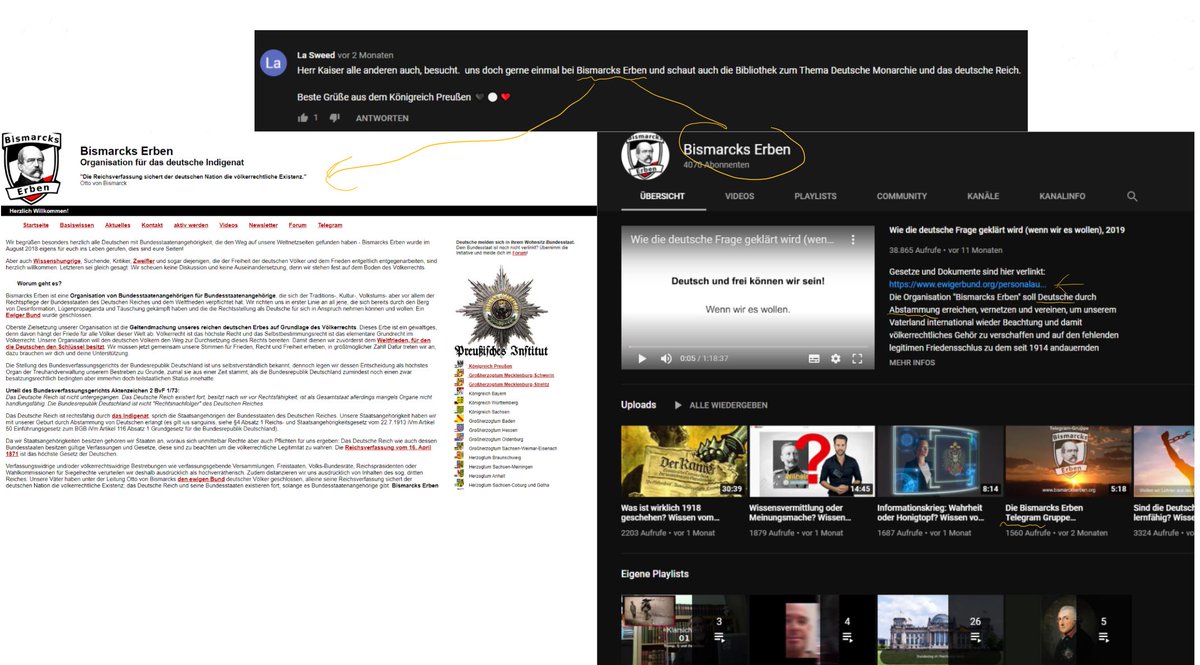Switch to the VIDEOS channel tab
The height and width of the screenshot is (665, 1200).
[740, 196]
